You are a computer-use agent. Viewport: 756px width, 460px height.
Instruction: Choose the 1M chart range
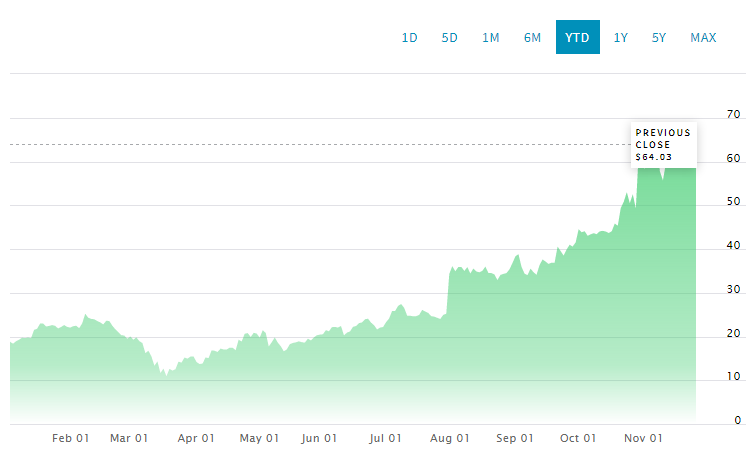[x=491, y=38]
